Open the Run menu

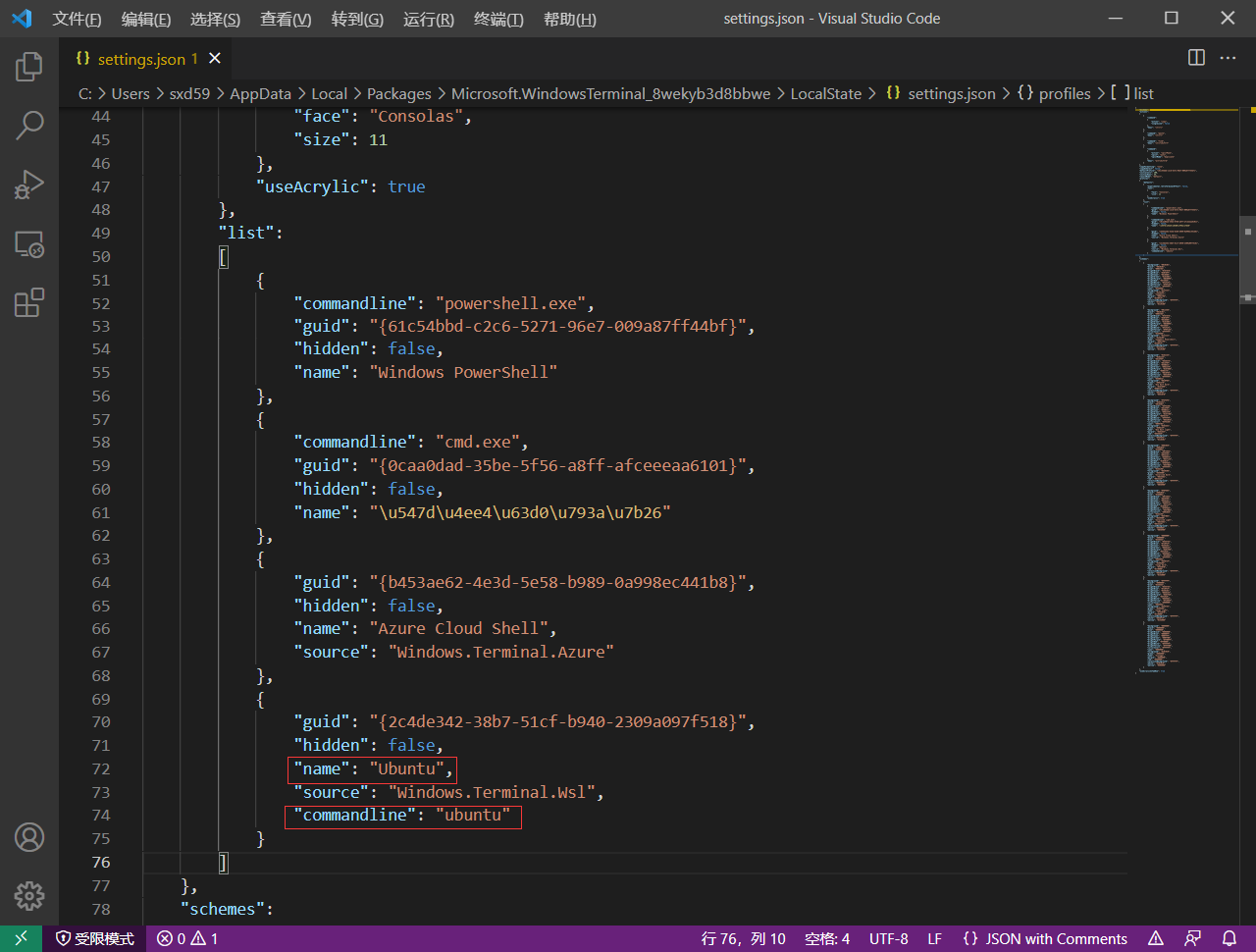[429, 20]
